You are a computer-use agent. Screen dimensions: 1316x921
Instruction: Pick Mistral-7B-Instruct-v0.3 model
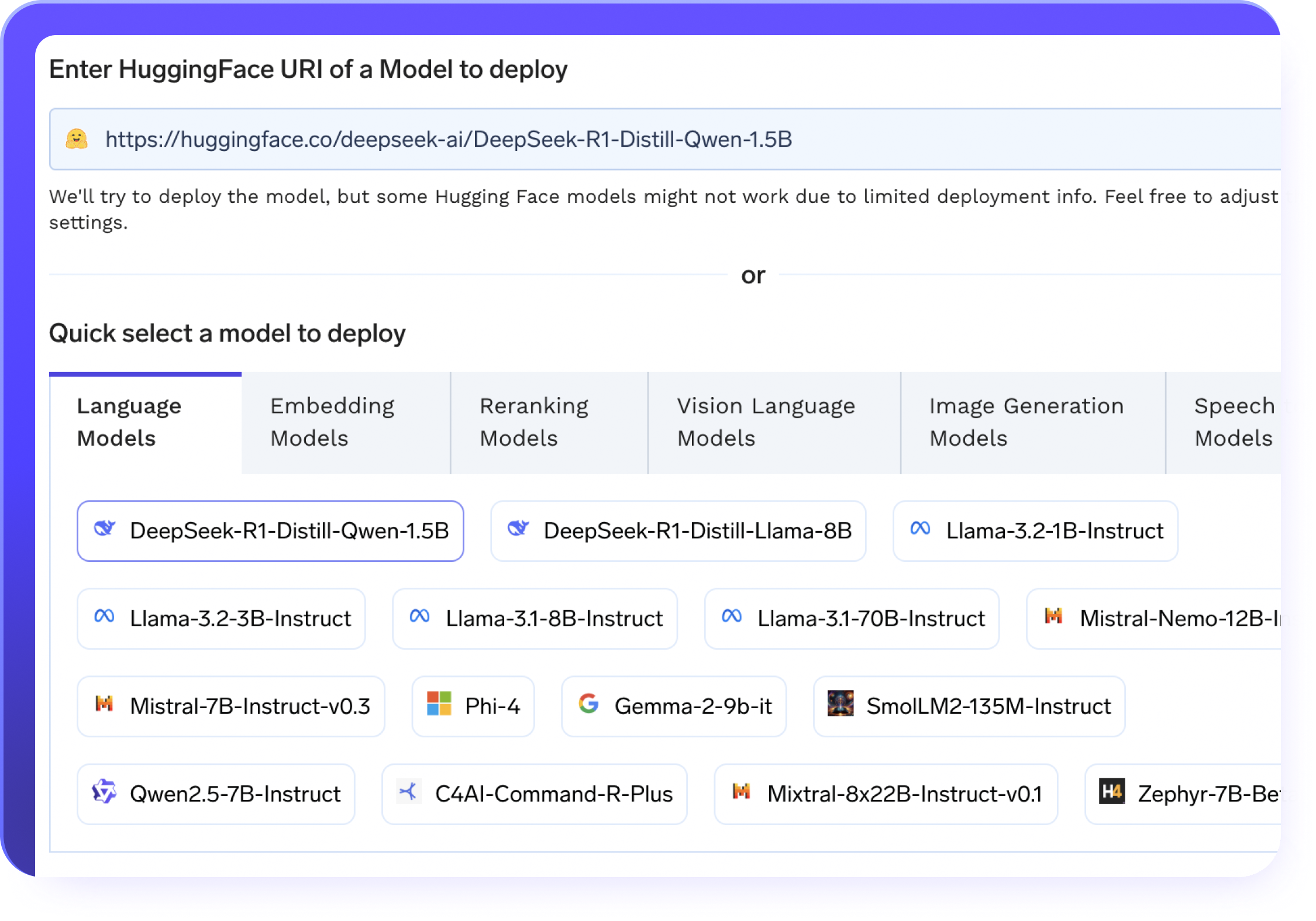(231, 706)
